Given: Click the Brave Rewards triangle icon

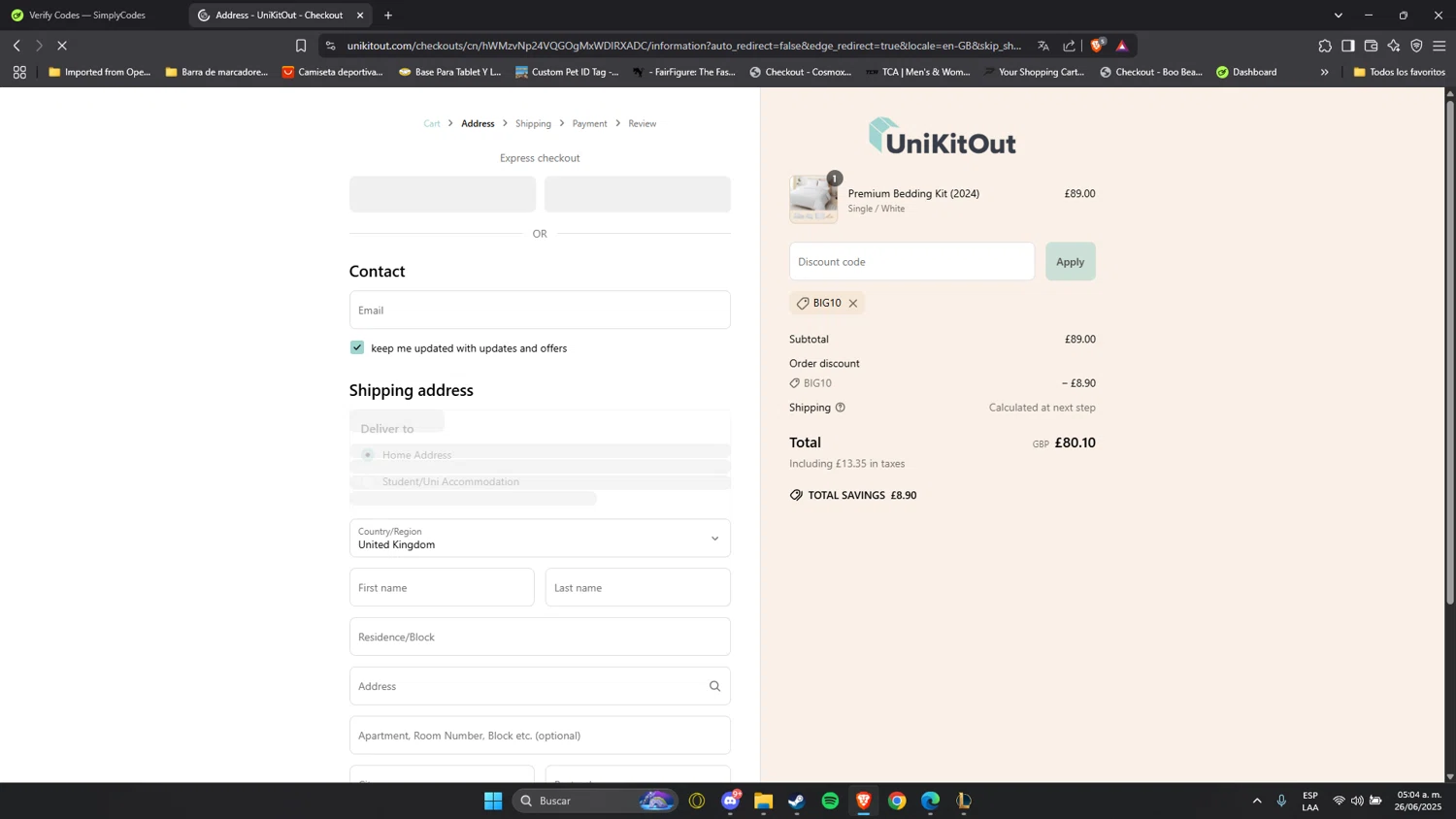Looking at the screenshot, I should pyautogui.click(x=1122, y=46).
